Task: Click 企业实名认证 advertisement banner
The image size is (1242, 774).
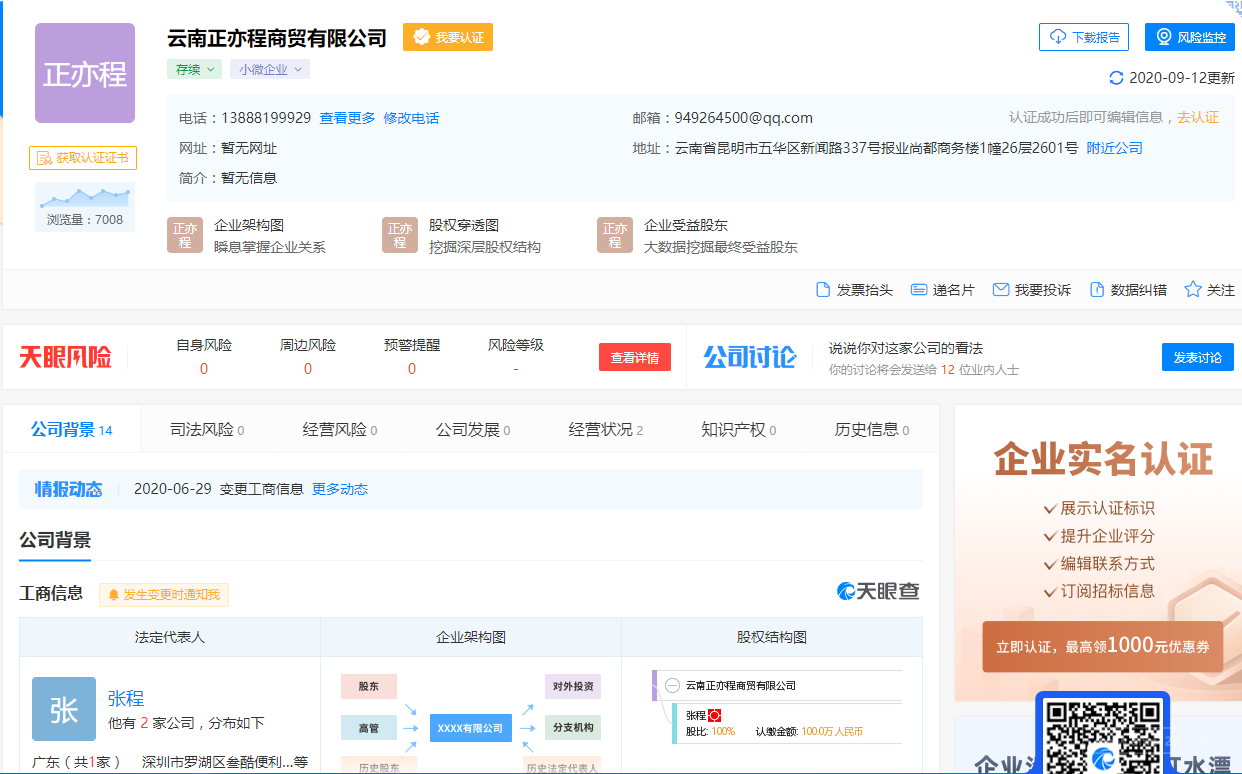Action: pos(1098,553)
